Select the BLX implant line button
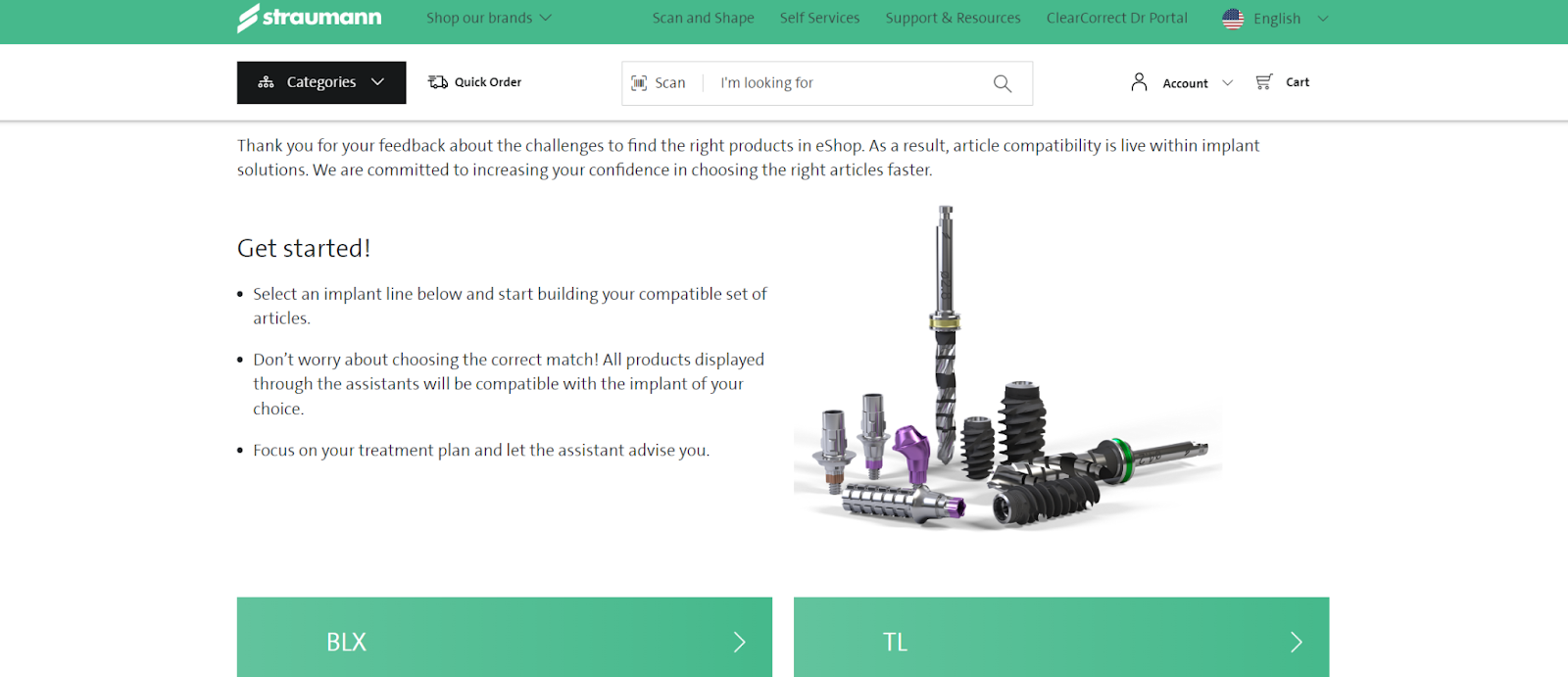Viewport: 1568px width, 677px height. coord(505,638)
